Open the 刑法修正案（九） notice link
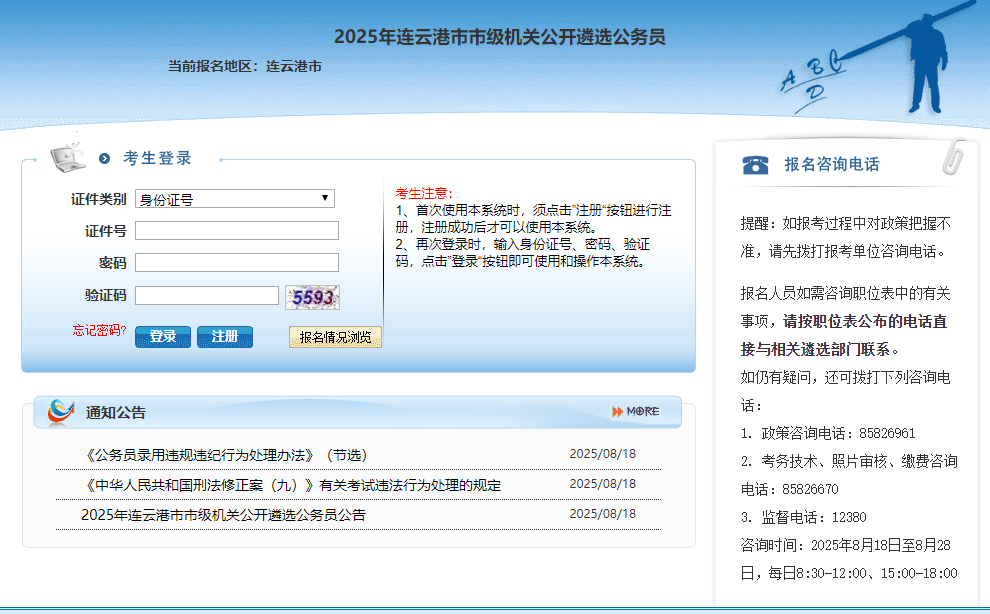Viewport: 990px width, 614px height. click(293, 485)
